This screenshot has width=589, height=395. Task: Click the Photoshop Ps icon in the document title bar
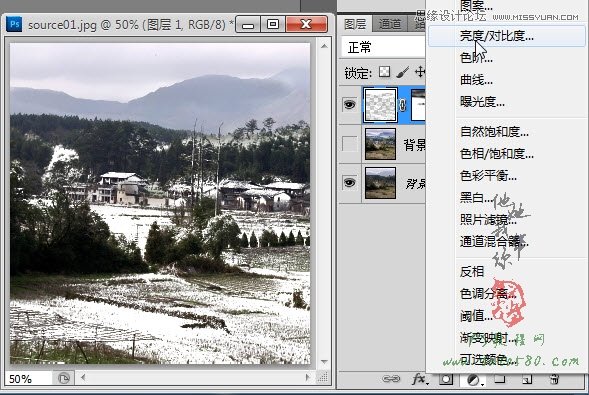pos(14,24)
